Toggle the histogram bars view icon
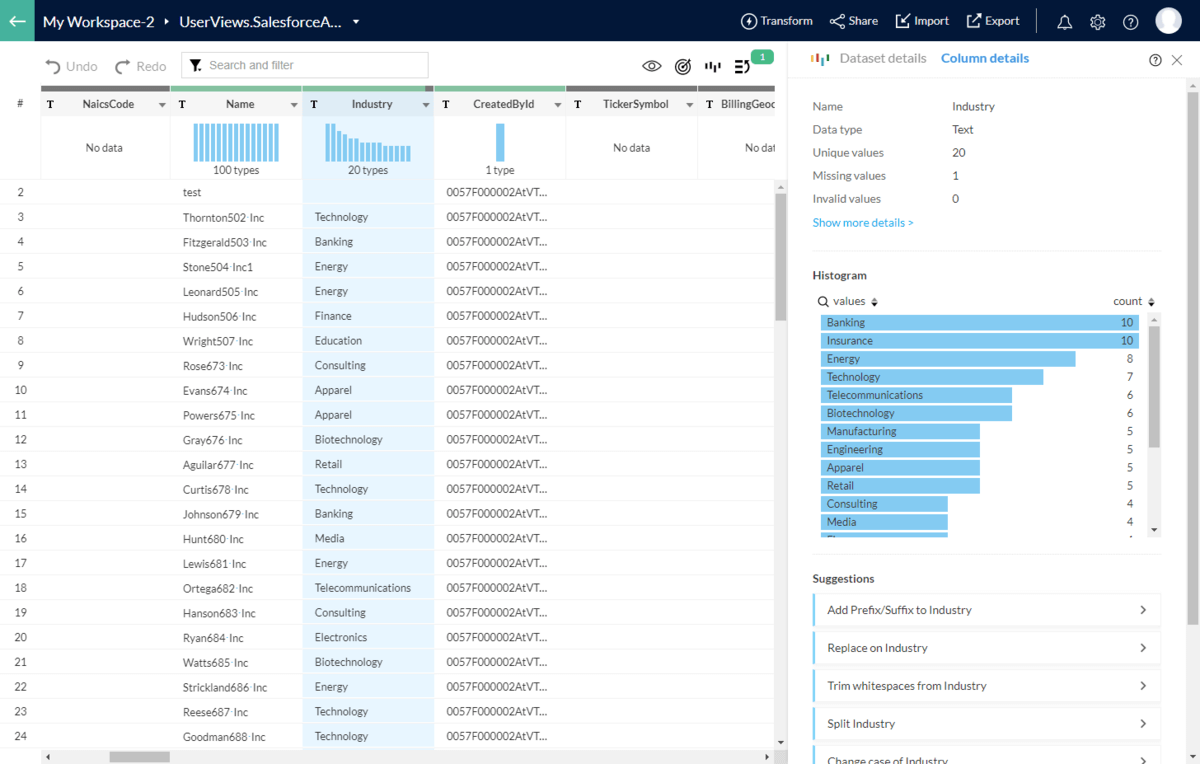Image resolution: width=1200 pixels, height=764 pixels. tap(713, 66)
